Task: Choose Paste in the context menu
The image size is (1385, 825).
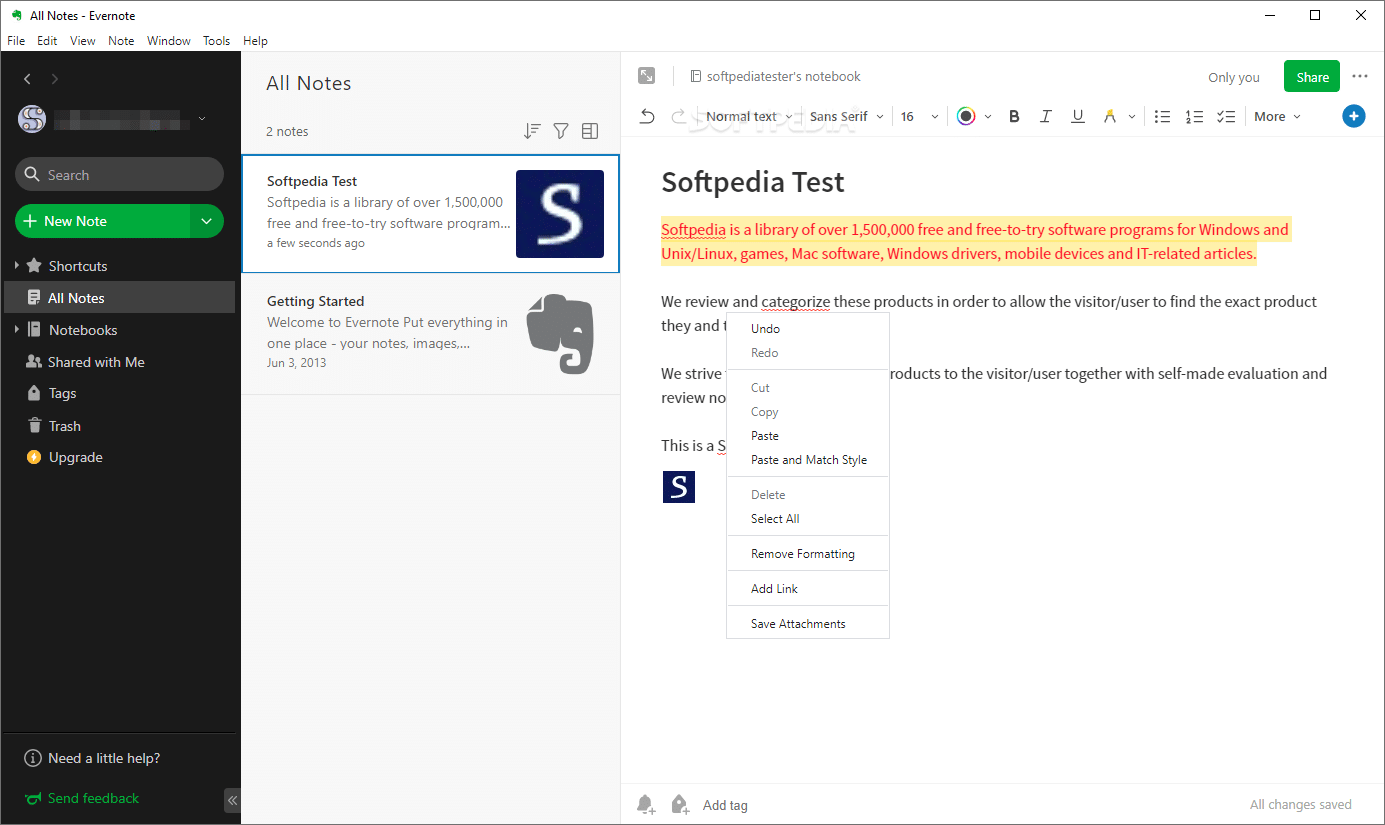Action: (808, 436)
